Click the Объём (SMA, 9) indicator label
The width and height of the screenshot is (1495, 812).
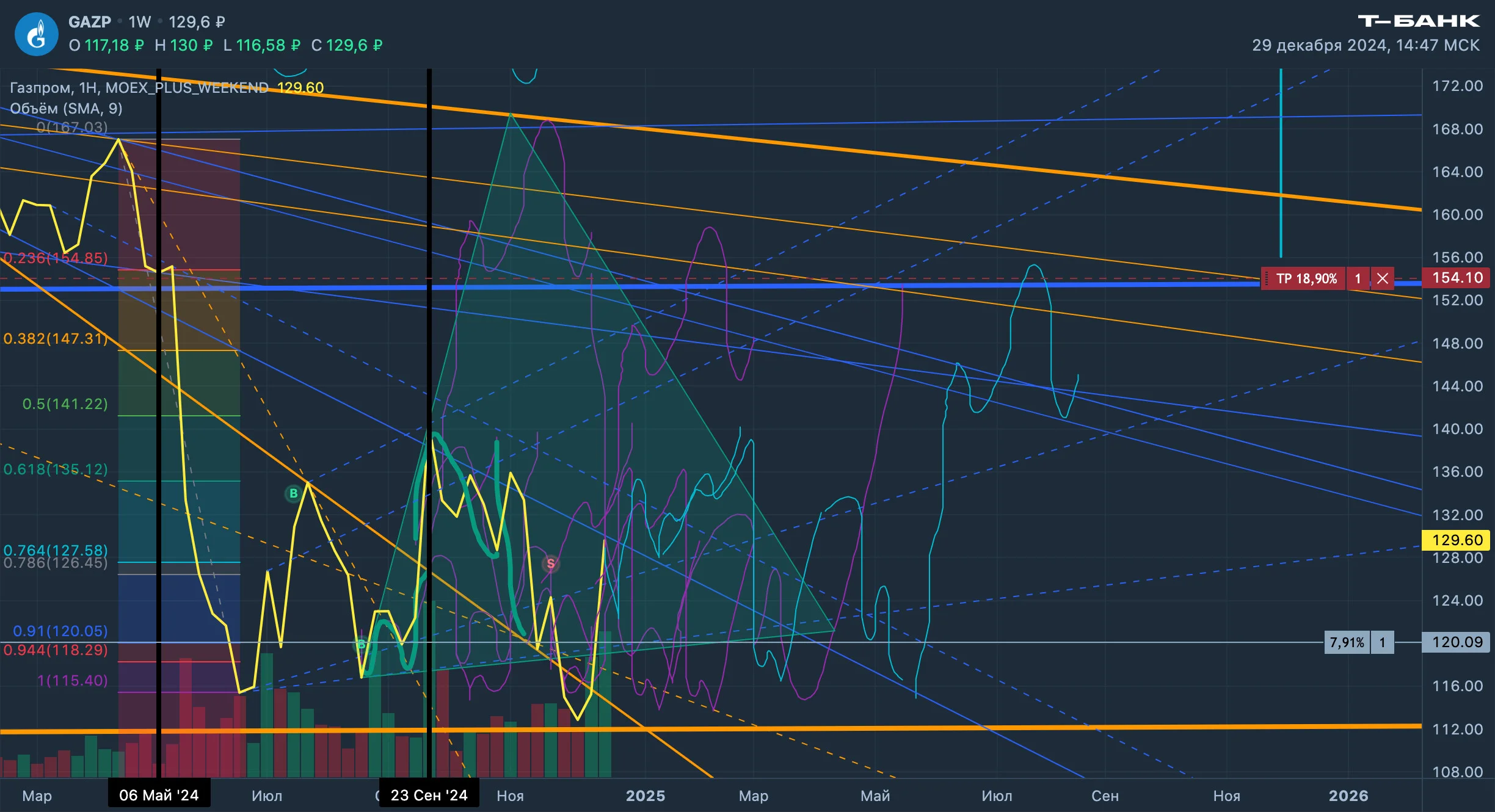click(66, 109)
